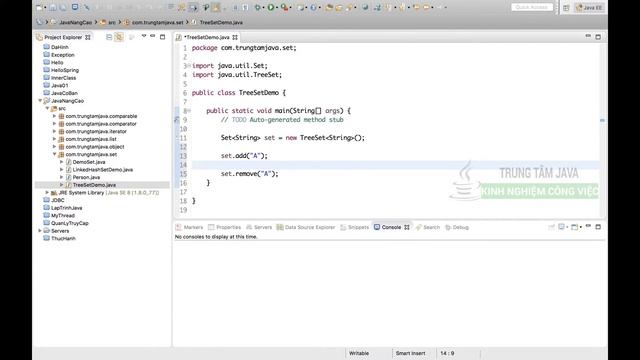
Task: Switch to the Markers tab
Action: [189, 227]
